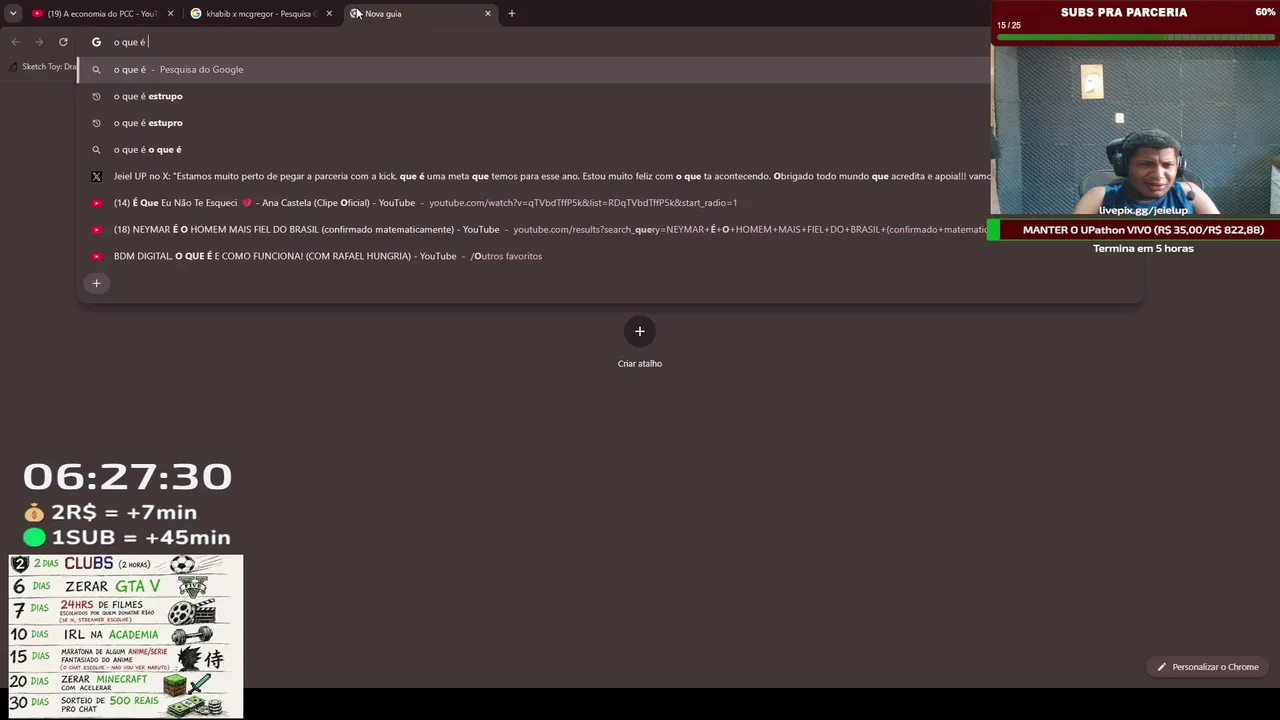The height and width of the screenshot is (720, 1280).
Task: Open the 'Sketch Toy' bookmark
Action: tap(43, 67)
